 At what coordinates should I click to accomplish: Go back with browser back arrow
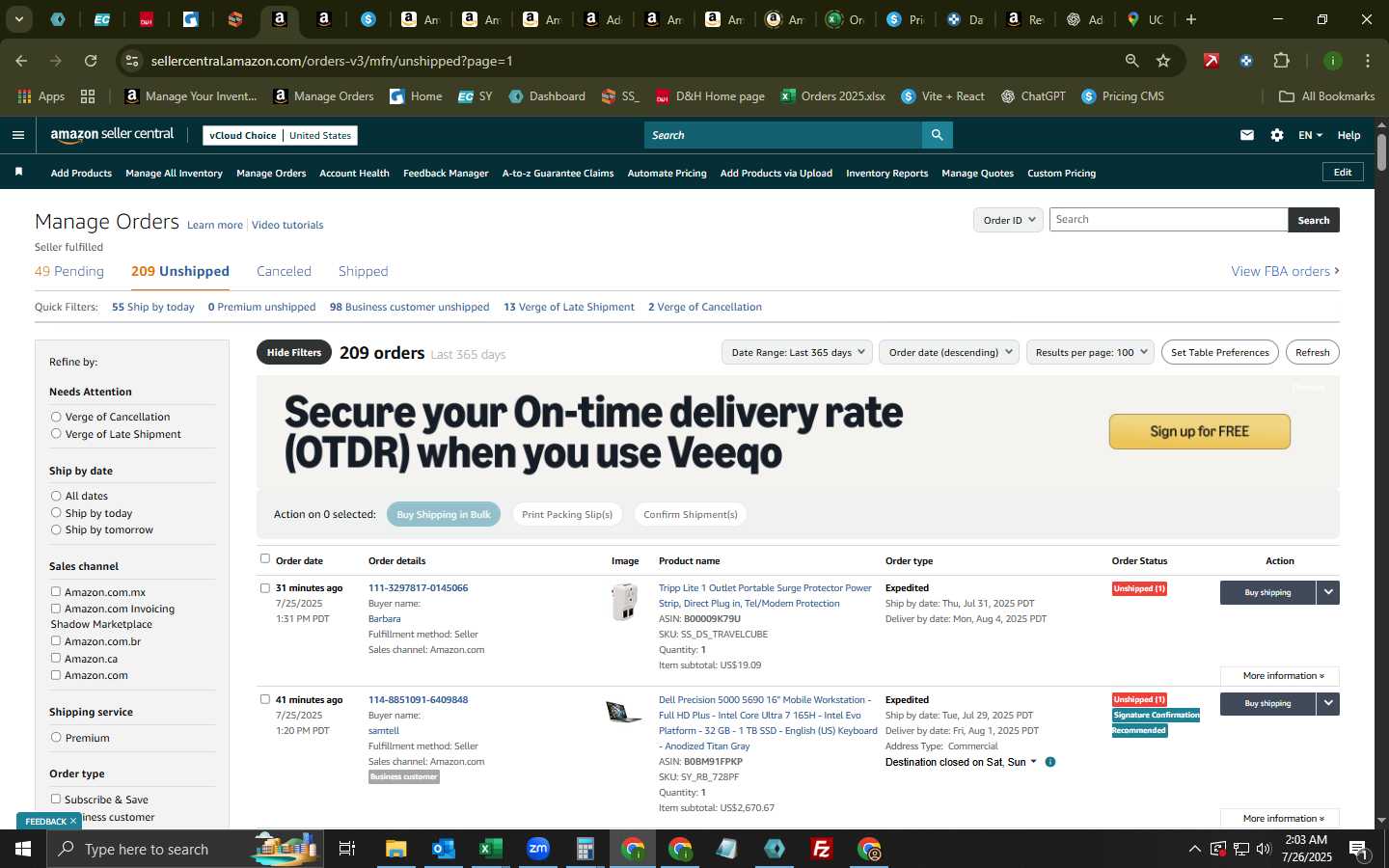(21, 61)
